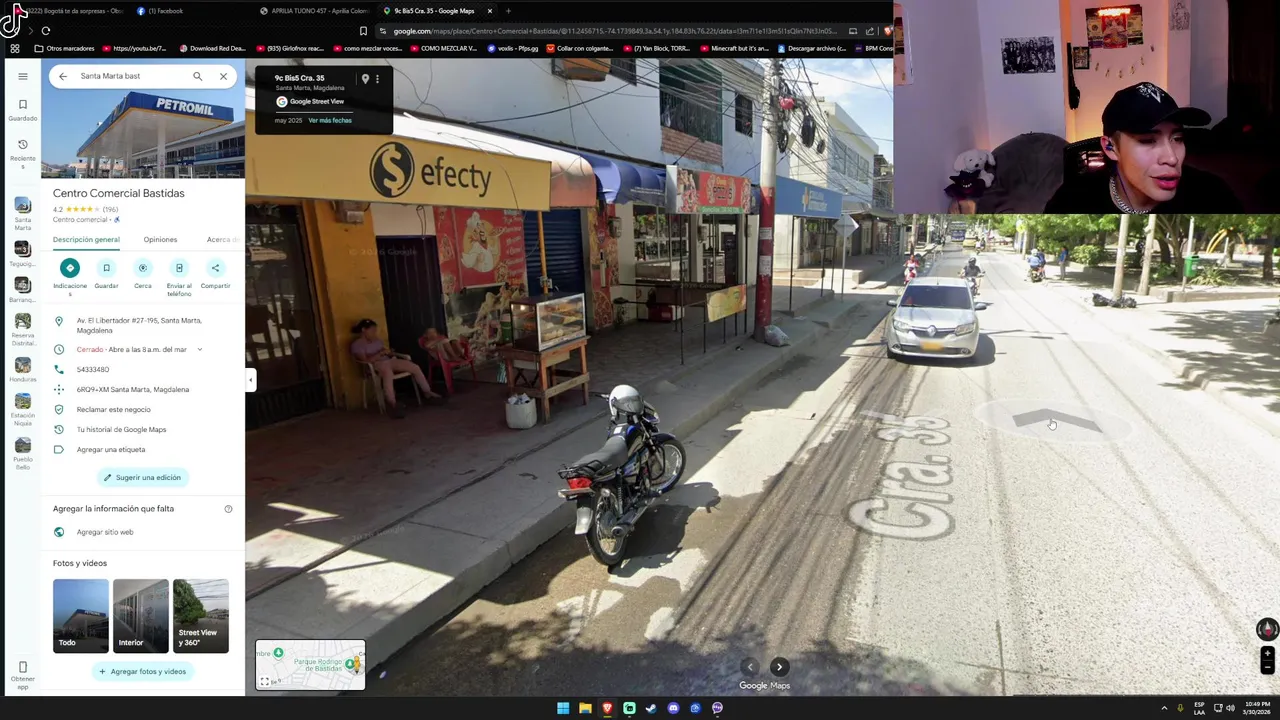Open the Parque Rodrigo de Bastidas minimap
Viewport: 1280px width, 720px height.
[x=310, y=665]
